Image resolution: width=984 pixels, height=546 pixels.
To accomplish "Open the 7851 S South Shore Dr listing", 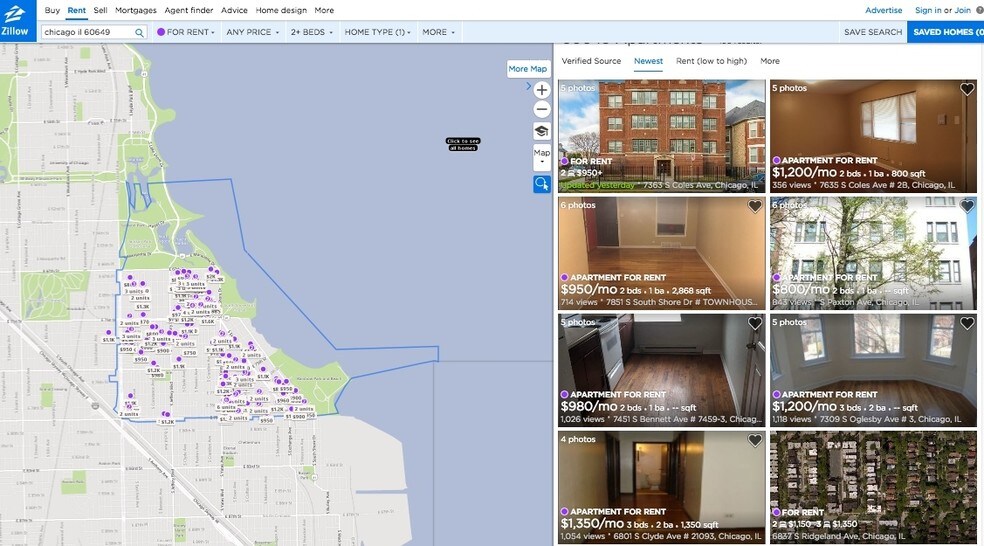I will (661, 253).
